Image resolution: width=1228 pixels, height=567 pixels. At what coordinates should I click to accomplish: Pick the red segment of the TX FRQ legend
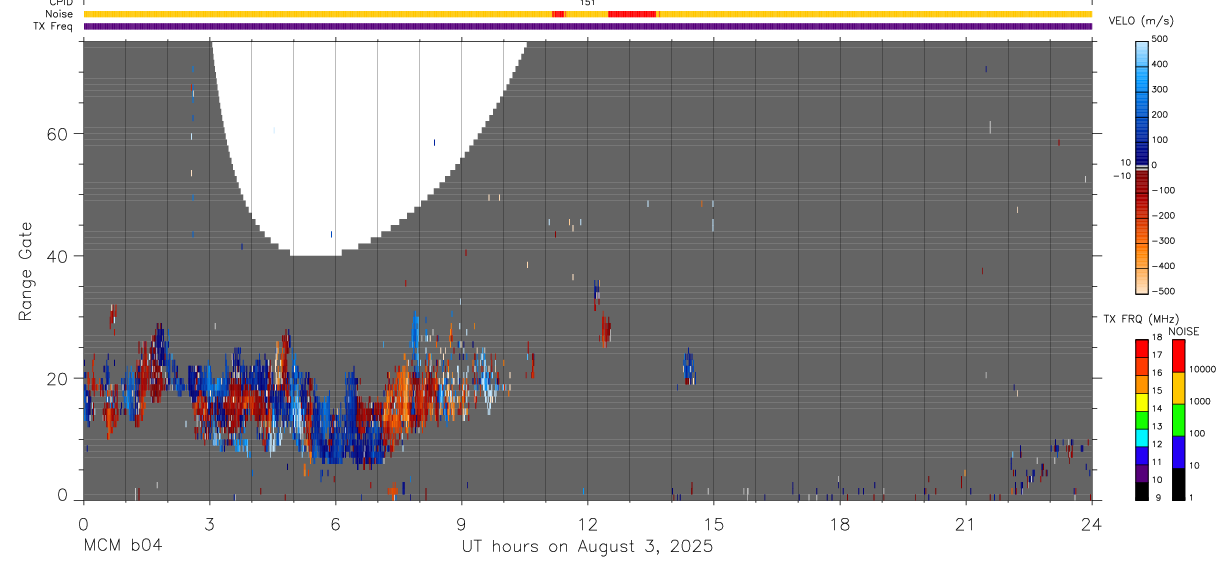tap(1142, 349)
